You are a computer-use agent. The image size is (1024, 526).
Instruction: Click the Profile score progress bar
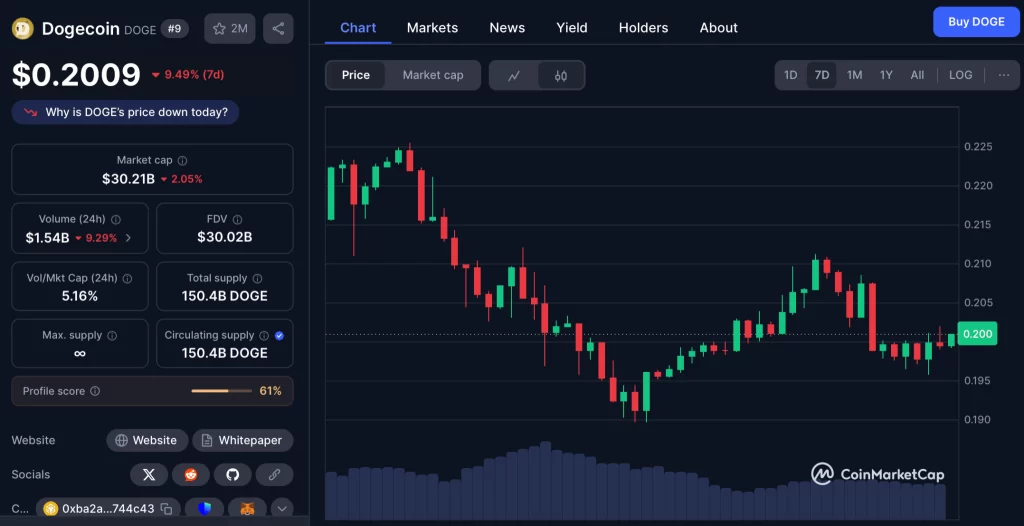(221, 391)
